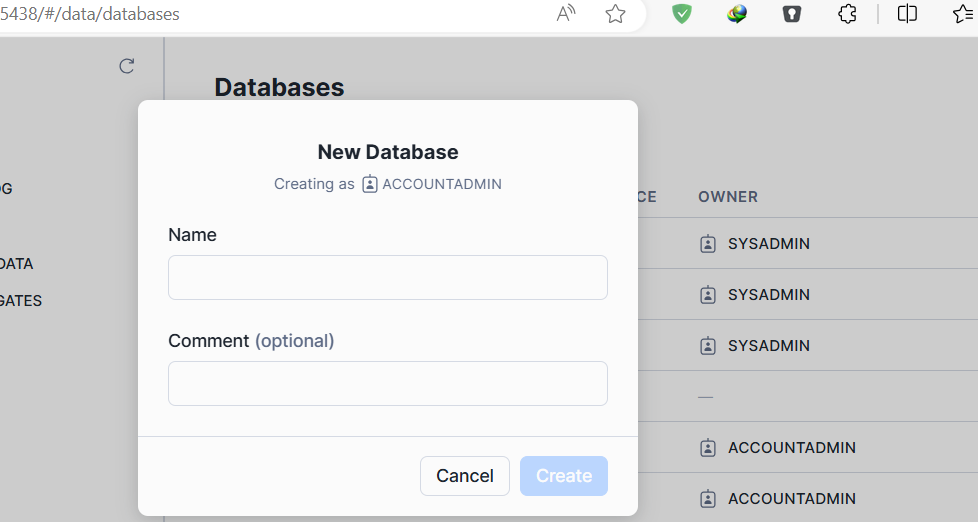Sort by the OWNER column header
978x522 pixels.
pyautogui.click(x=728, y=197)
